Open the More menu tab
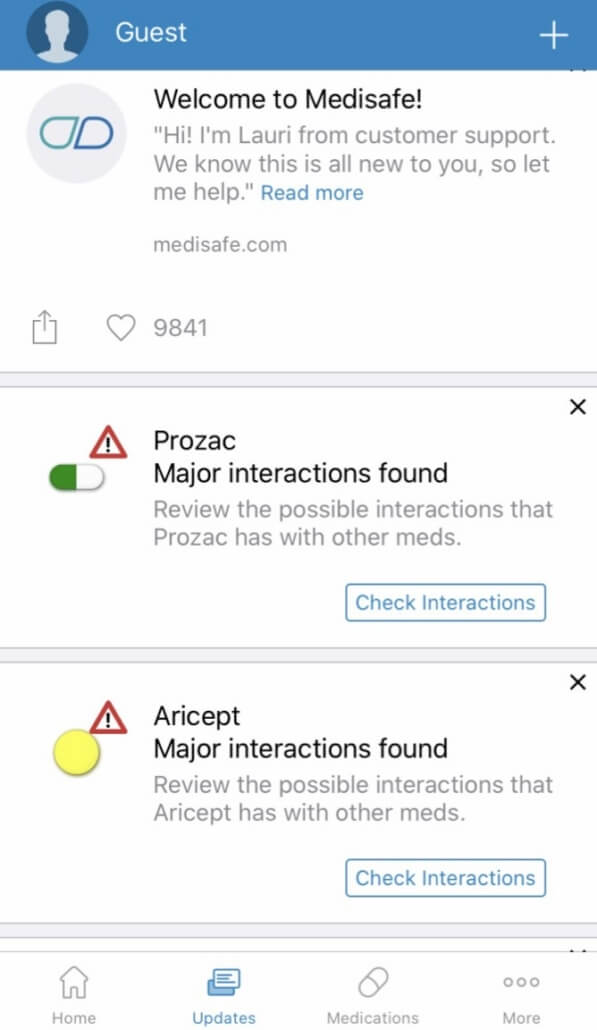 (x=521, y=995)
